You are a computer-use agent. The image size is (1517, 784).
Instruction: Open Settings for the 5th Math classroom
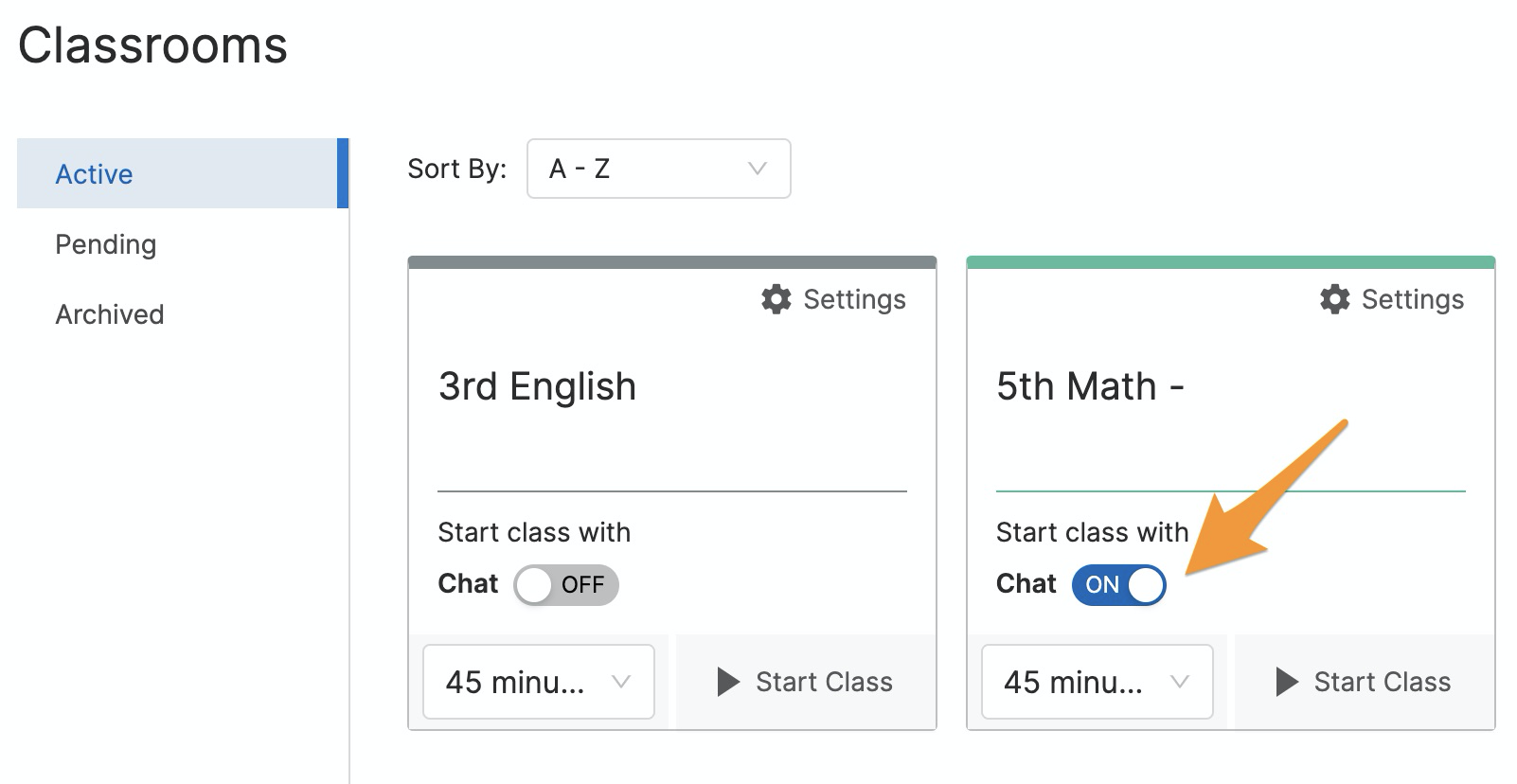pos(1392,299)
